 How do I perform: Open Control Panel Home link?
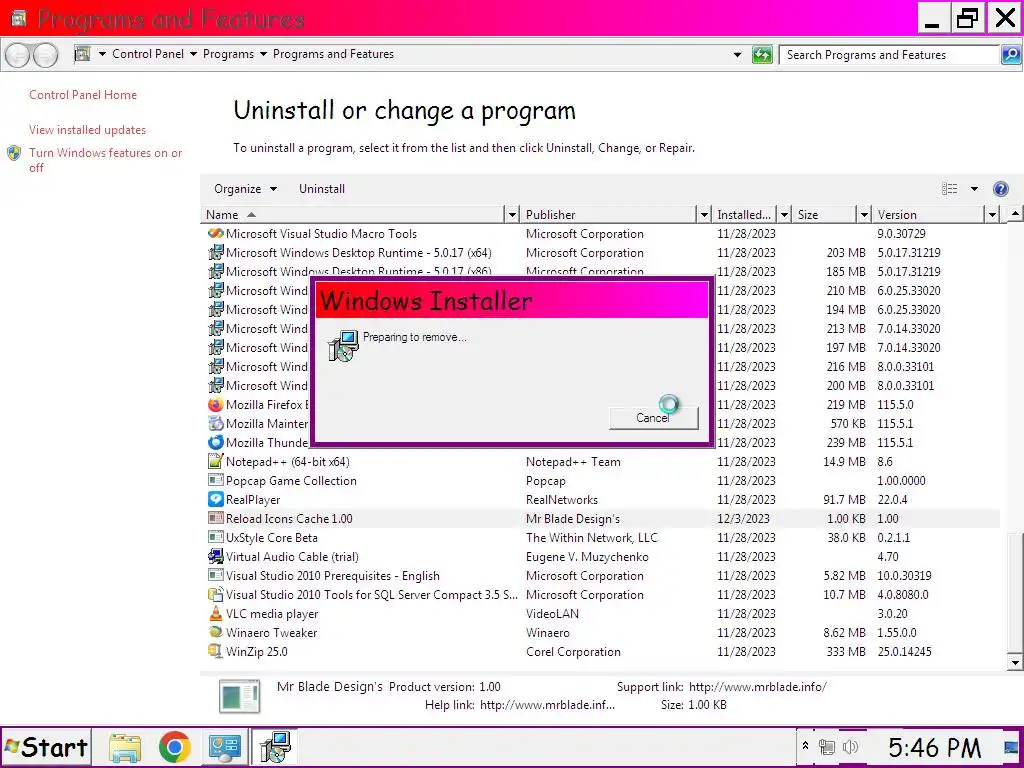click(83, 95)
